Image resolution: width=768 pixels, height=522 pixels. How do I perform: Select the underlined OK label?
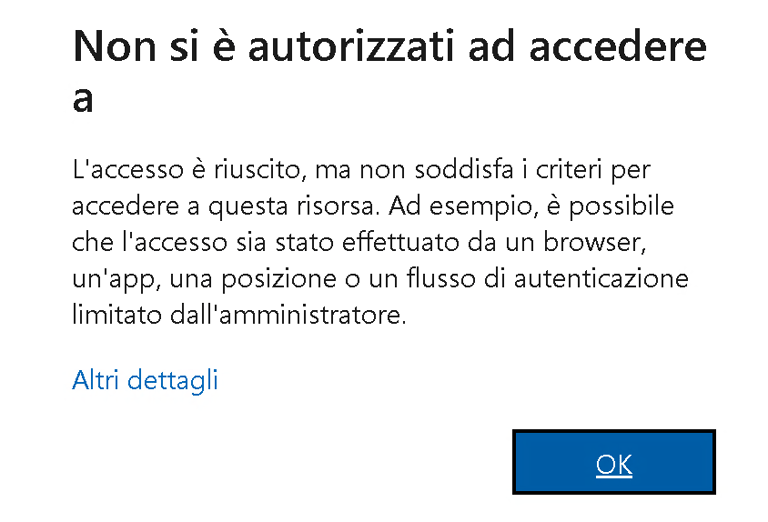coord(614,464)
